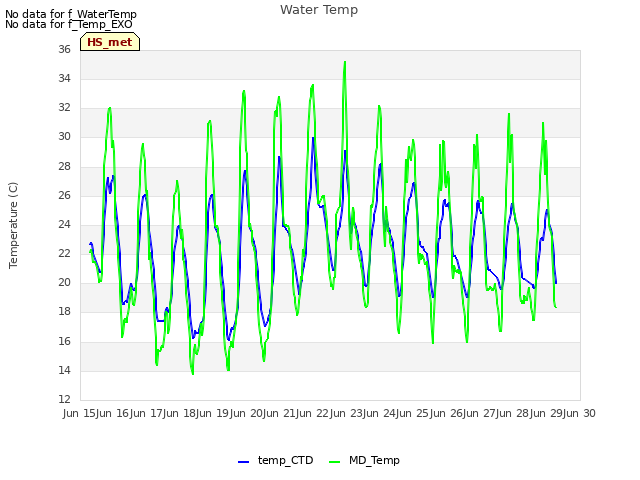The height and width of the screenshot is (480, 640).
Task: Click the 18 y-axis tick label
Action: click(x=64, y=311)
